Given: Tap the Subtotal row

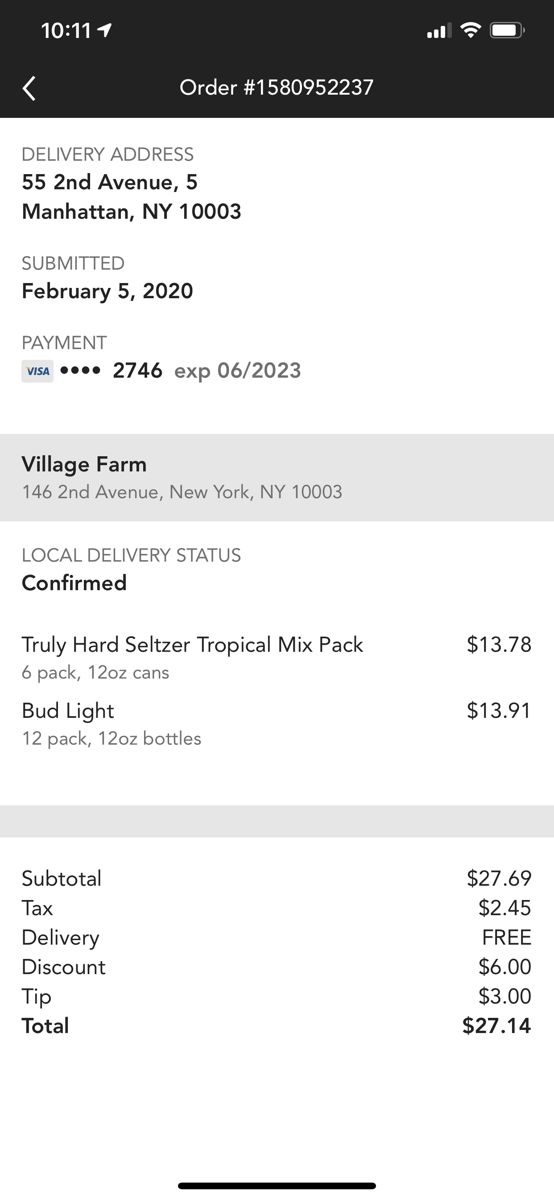Looking at the screenshot, I should pos(277,879).
